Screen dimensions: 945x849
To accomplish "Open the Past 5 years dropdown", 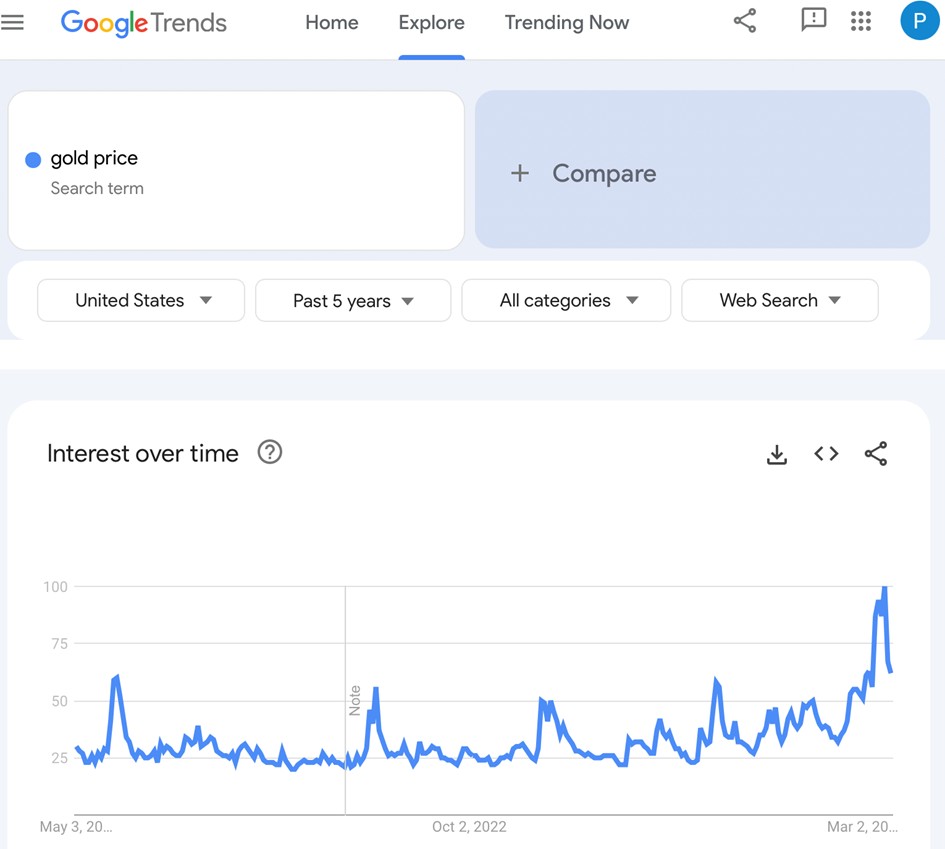I will pyautogui.click(x=353, y=301).
